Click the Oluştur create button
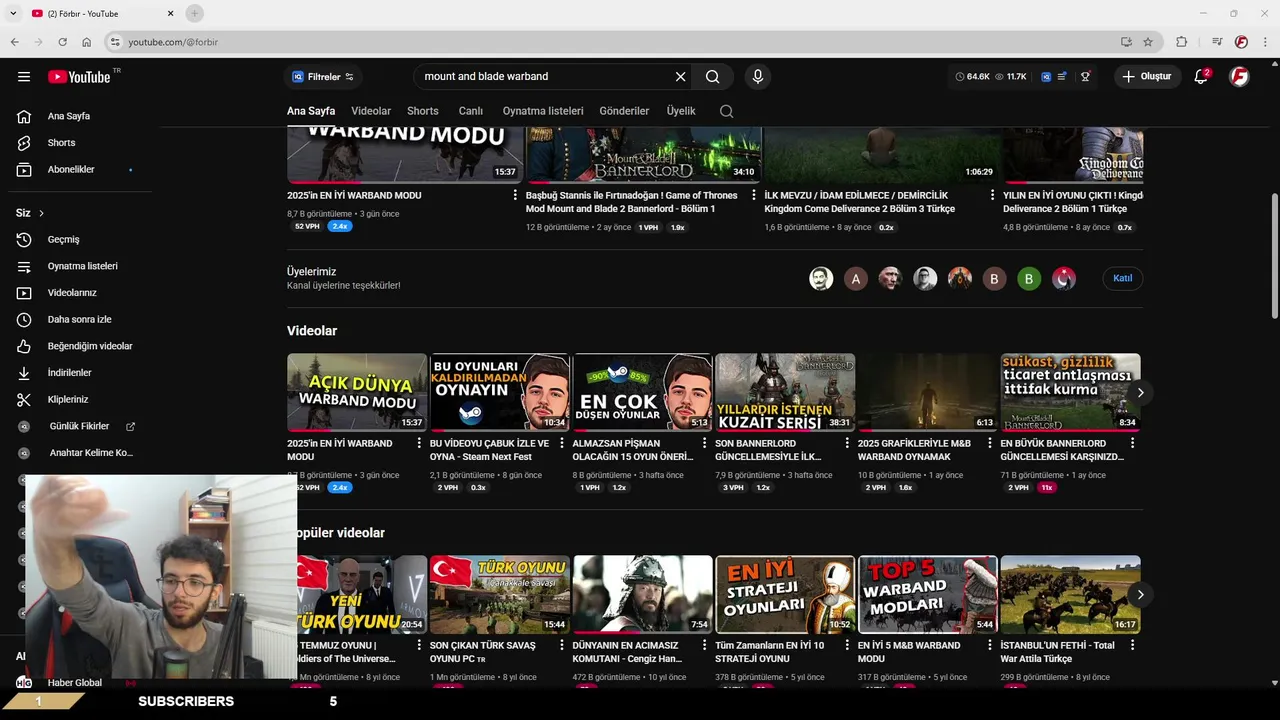1280x720 pixels. pos(1147,77)
